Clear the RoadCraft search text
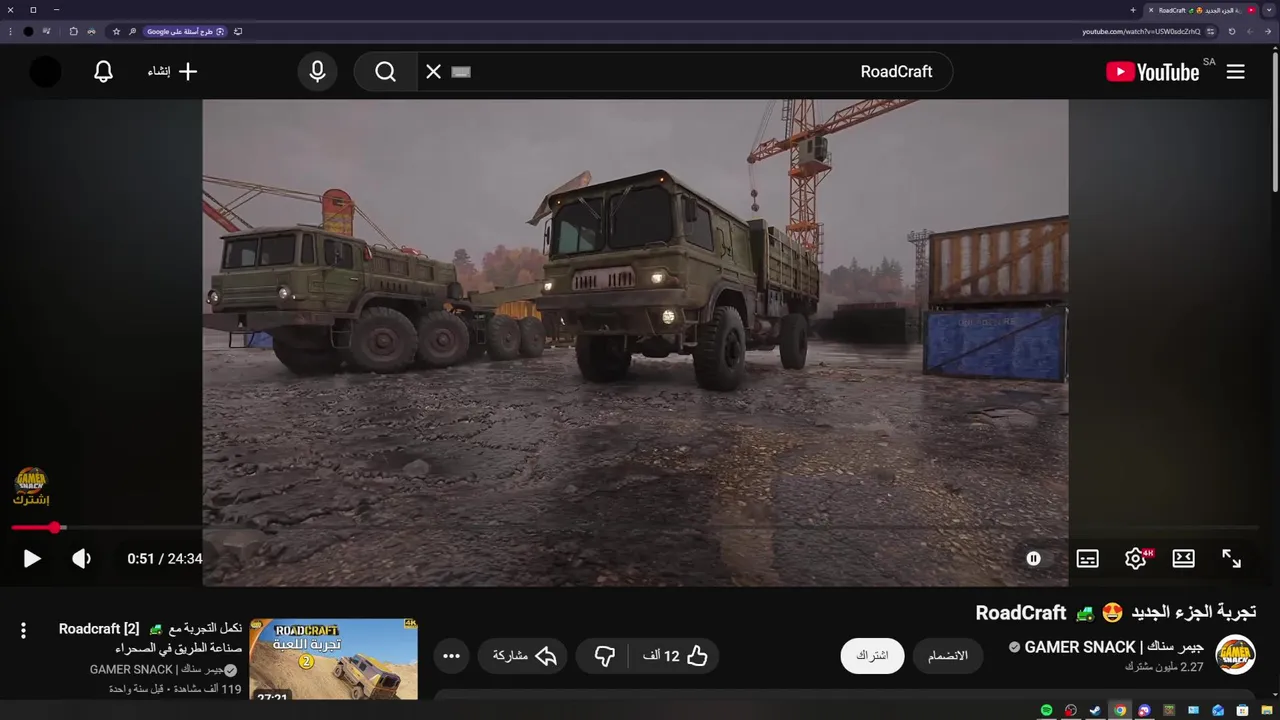This screenshot has width=1280, height=720. 433,72
